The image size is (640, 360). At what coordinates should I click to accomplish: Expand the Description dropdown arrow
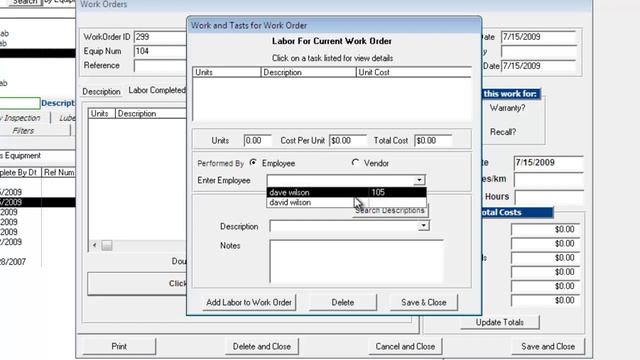click(424, 226)
